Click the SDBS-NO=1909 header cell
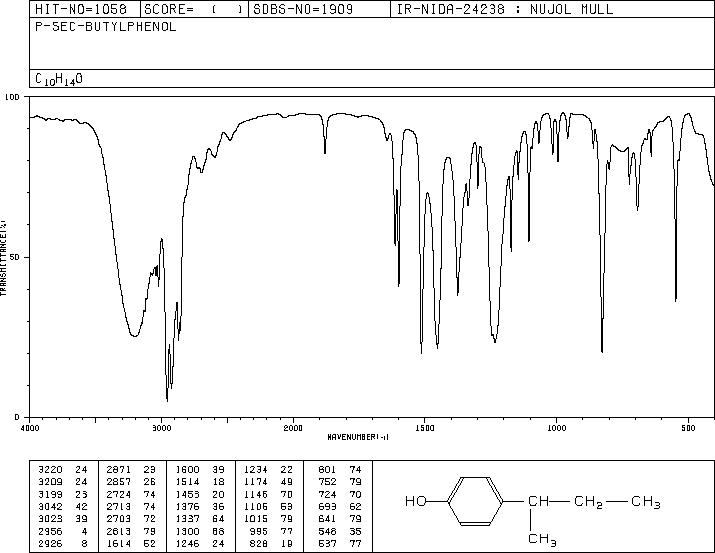Image resolution: width=715 pixels, height=553 pixels. coord(319,9)
